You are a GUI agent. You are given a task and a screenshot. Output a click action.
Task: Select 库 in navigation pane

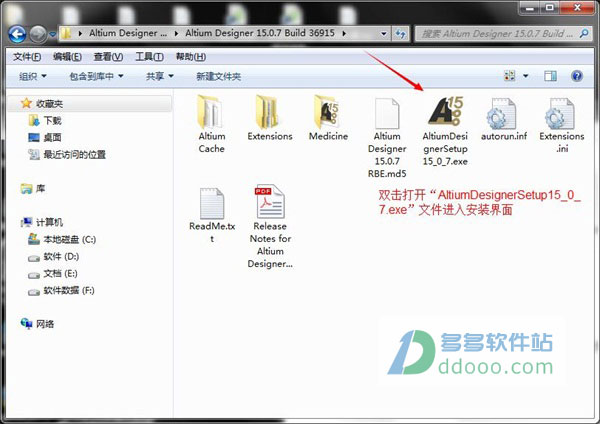[x=40, y=189]
